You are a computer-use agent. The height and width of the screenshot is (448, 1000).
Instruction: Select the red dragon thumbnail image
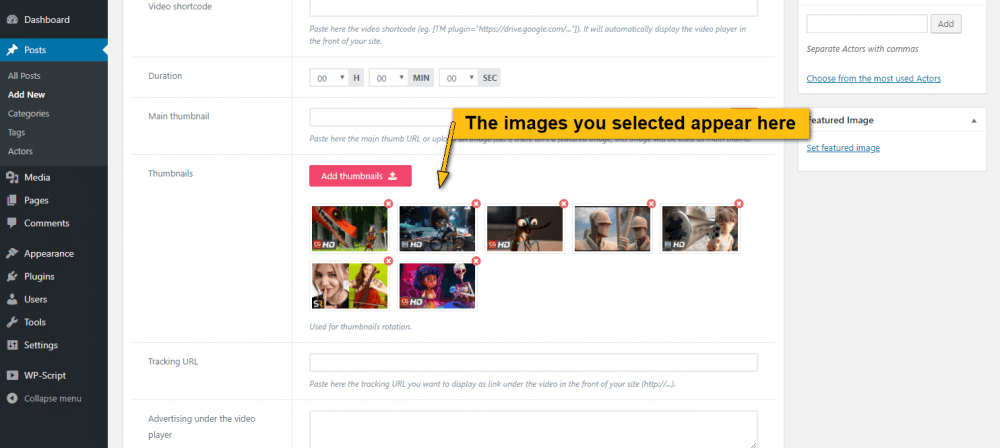coord(349,228)
